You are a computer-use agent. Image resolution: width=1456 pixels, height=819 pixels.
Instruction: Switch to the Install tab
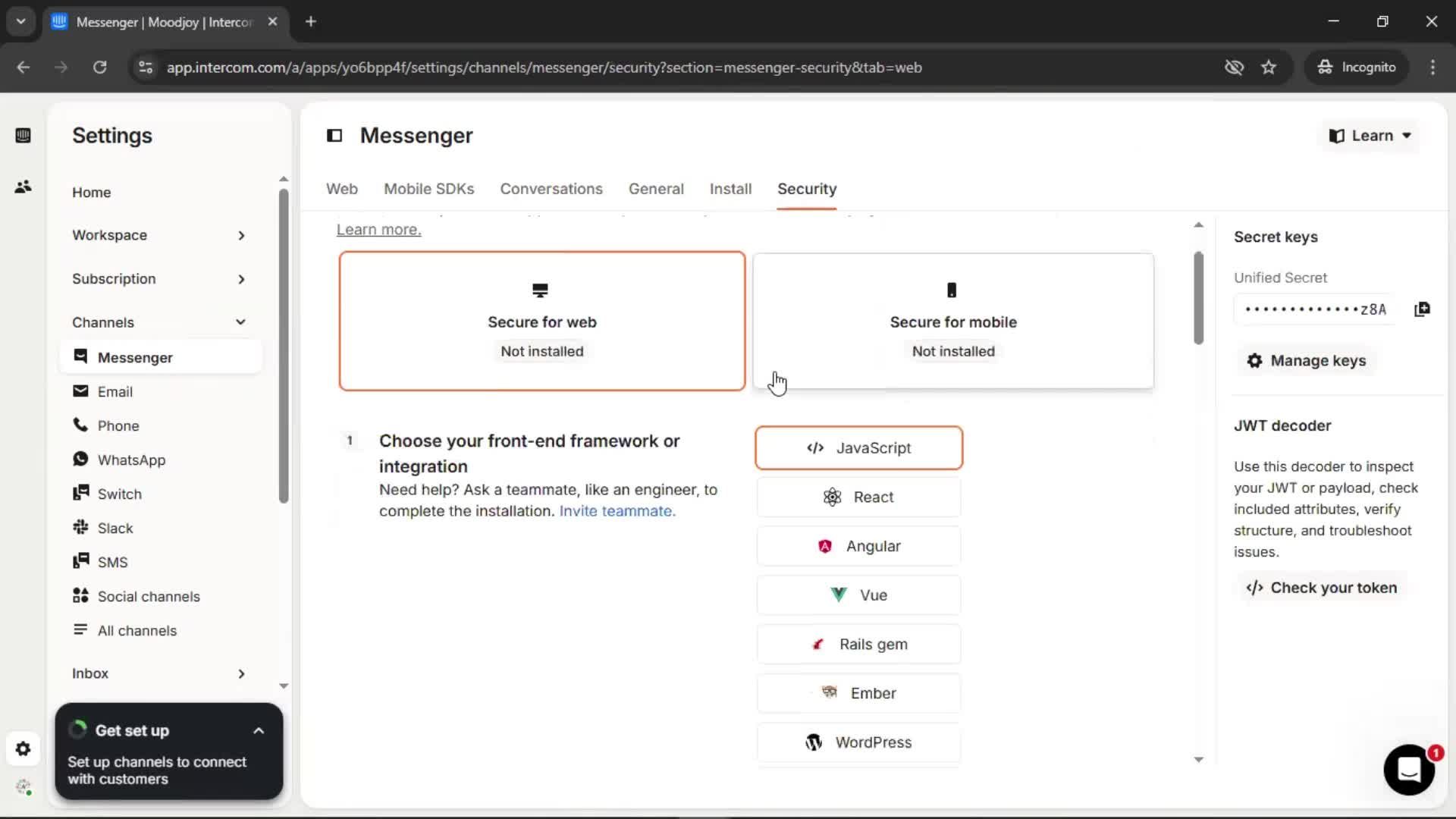(731, 189)
